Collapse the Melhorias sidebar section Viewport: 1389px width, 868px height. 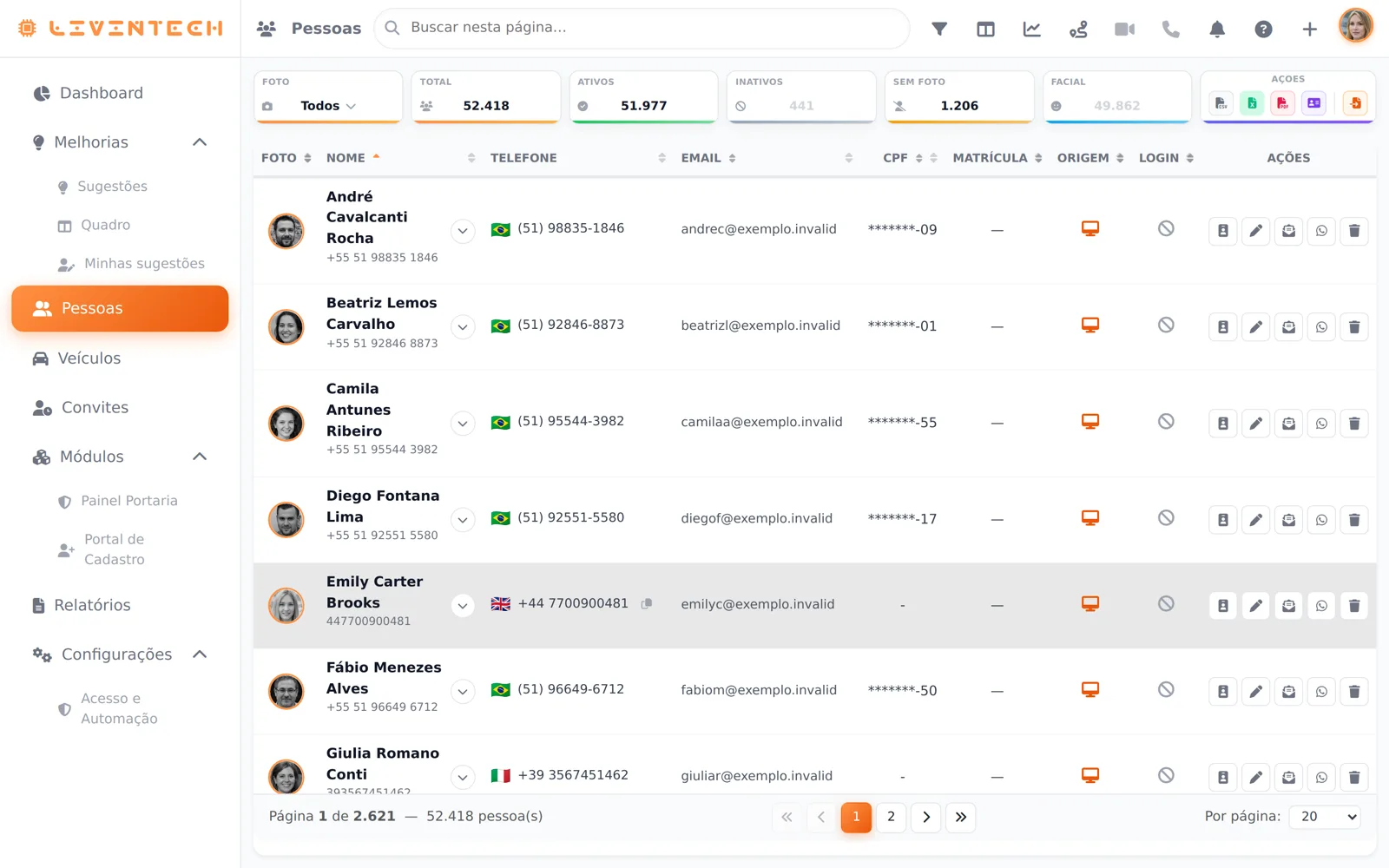click(x=200, y=142)
